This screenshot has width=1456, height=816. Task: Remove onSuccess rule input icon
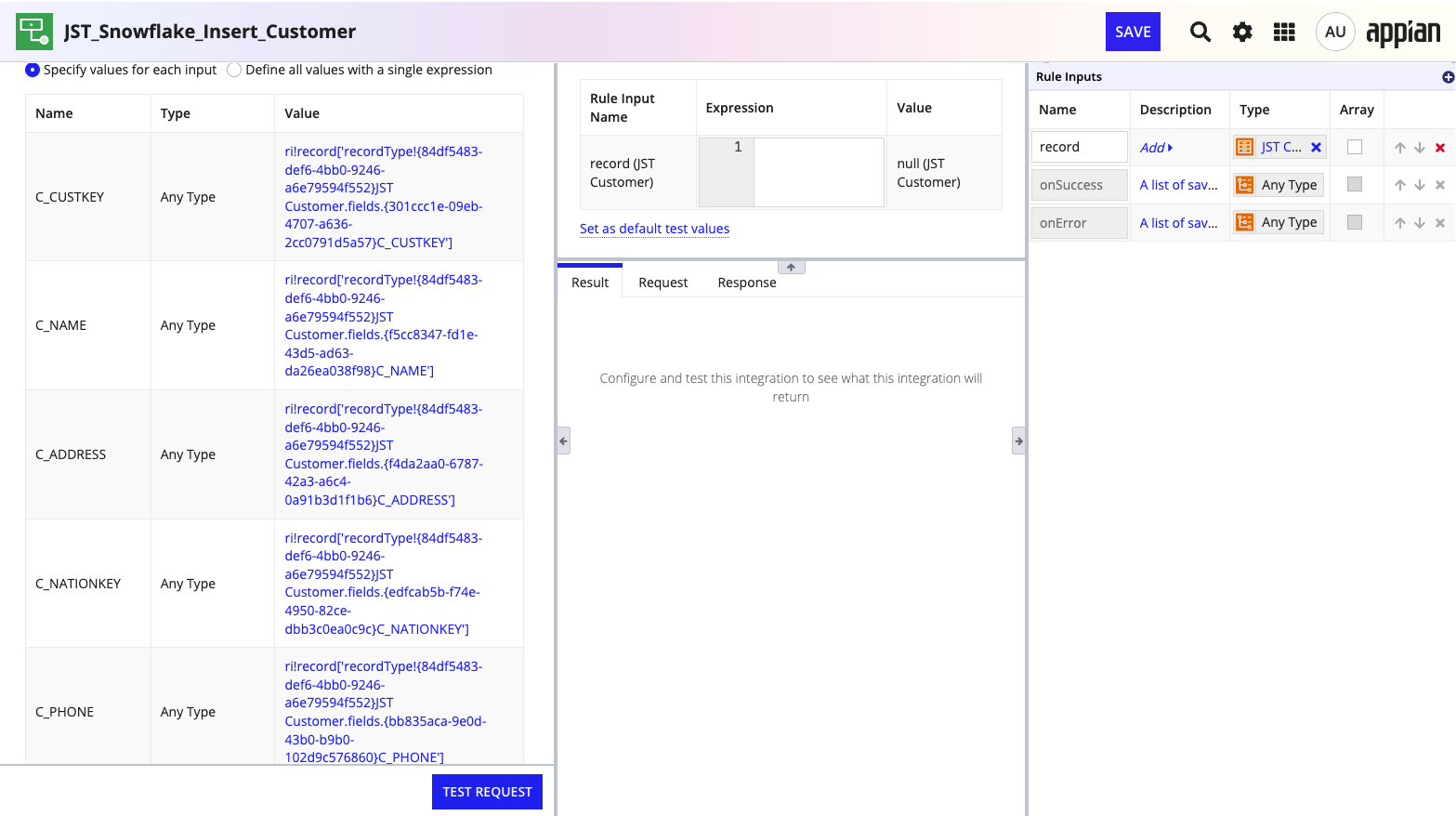(x=1440, y=185)
